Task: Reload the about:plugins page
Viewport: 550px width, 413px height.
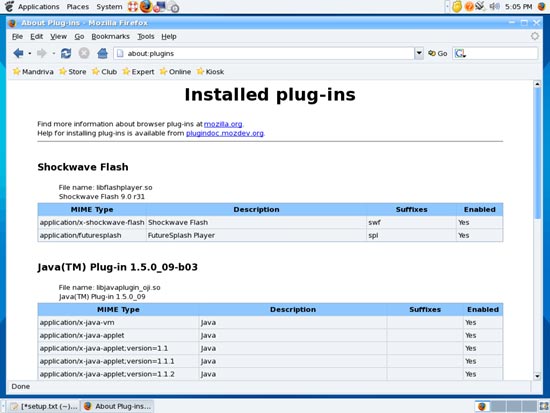Action: pyautogui.click(x=66, y=53)
